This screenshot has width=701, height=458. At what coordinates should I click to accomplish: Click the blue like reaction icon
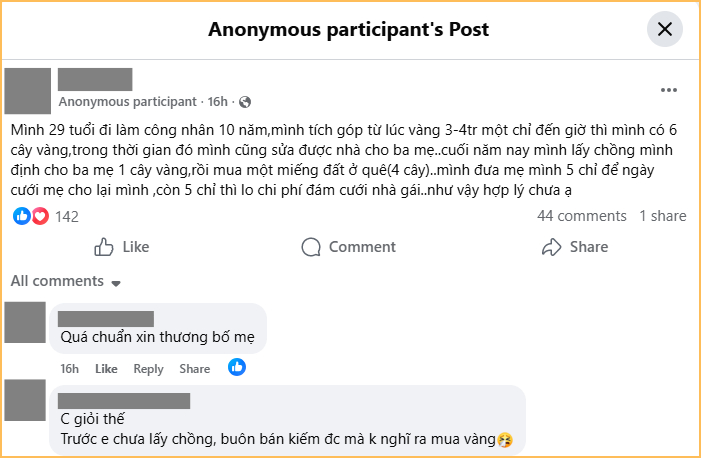tap(22, 216)
